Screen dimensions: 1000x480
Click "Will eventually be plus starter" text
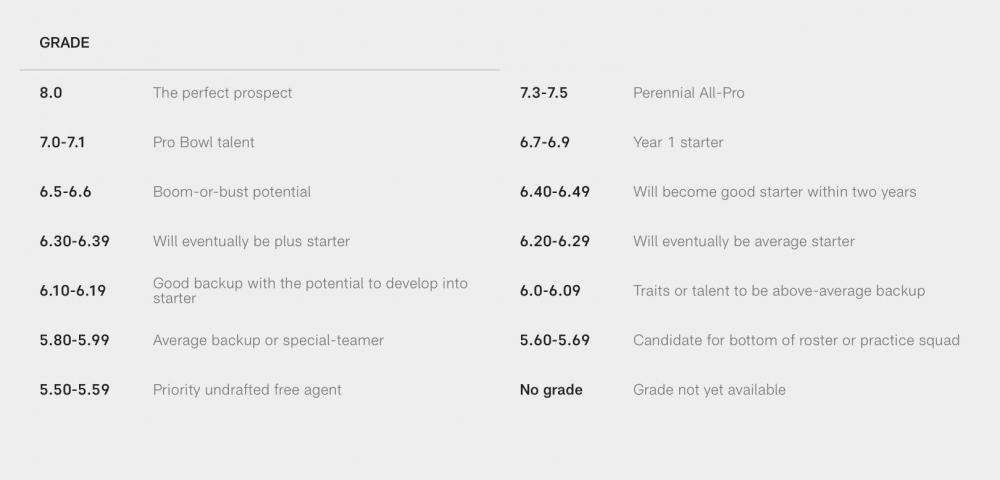tap(251, 241)
